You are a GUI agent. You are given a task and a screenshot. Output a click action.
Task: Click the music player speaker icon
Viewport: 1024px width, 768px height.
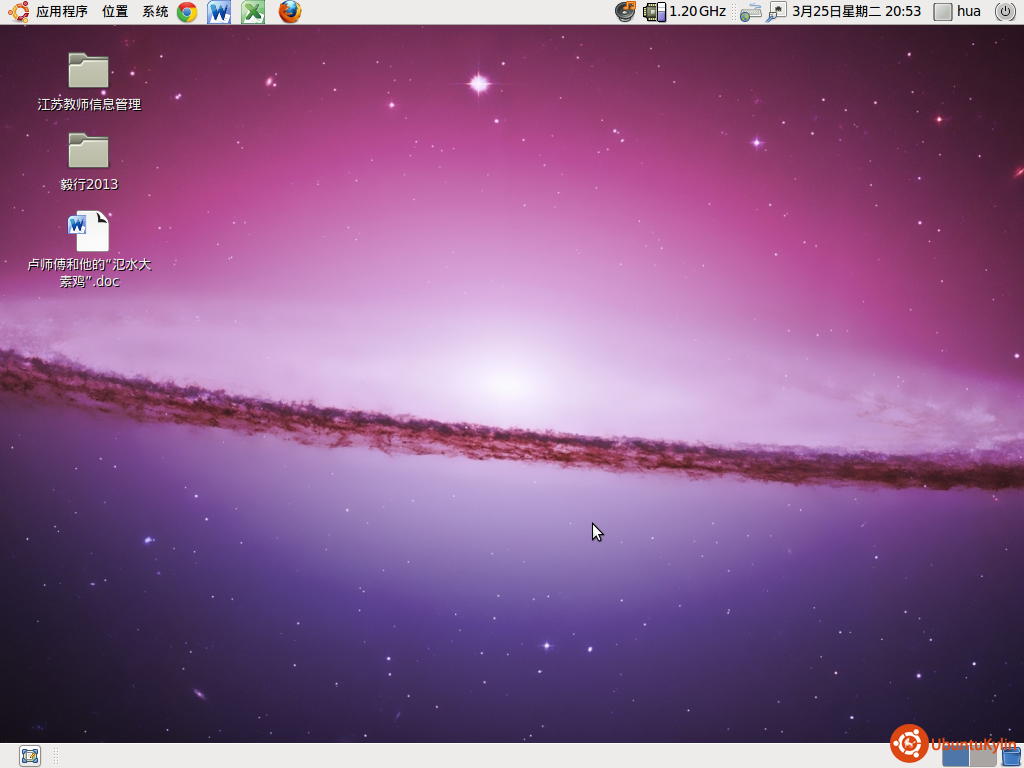click(625, 12)
